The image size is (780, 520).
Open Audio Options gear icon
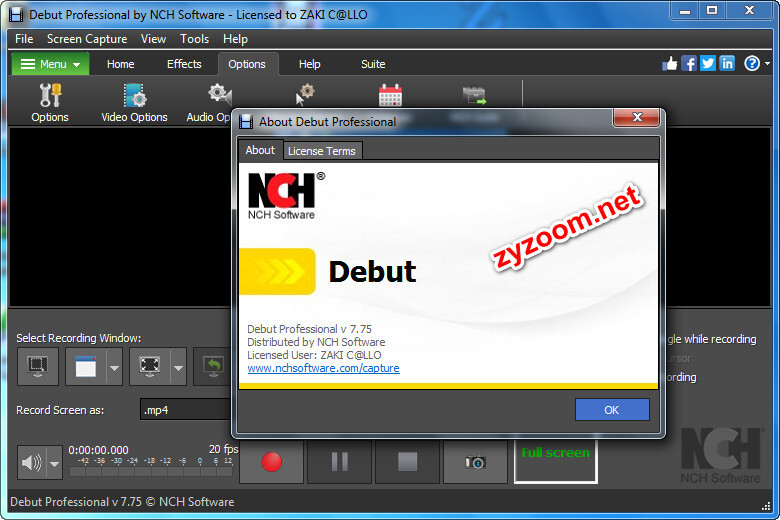pos(219,94)
